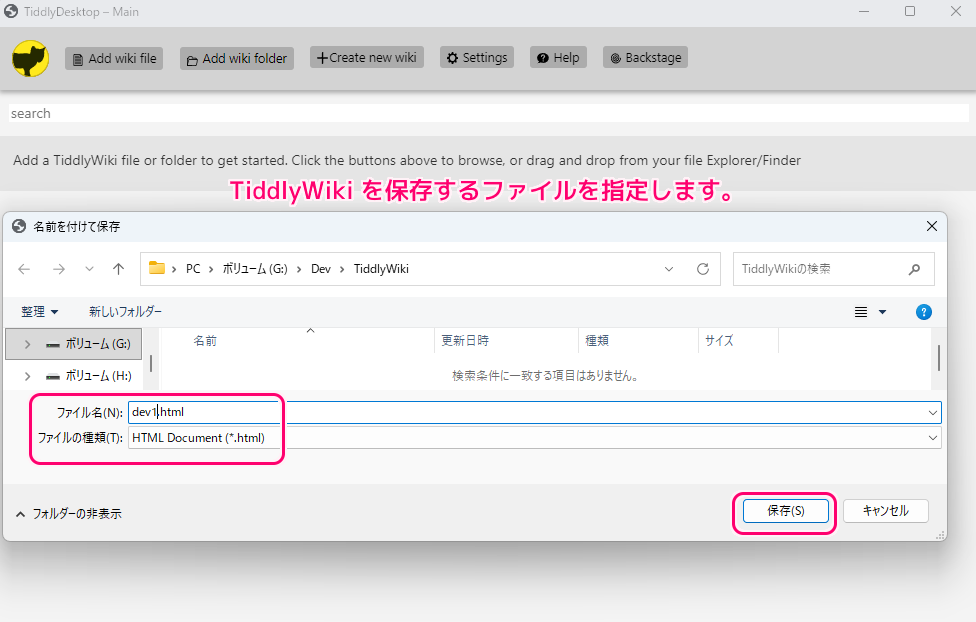Open Settings with the gear icon
This screenshot has height=622, width=976.
click(476, 57)
